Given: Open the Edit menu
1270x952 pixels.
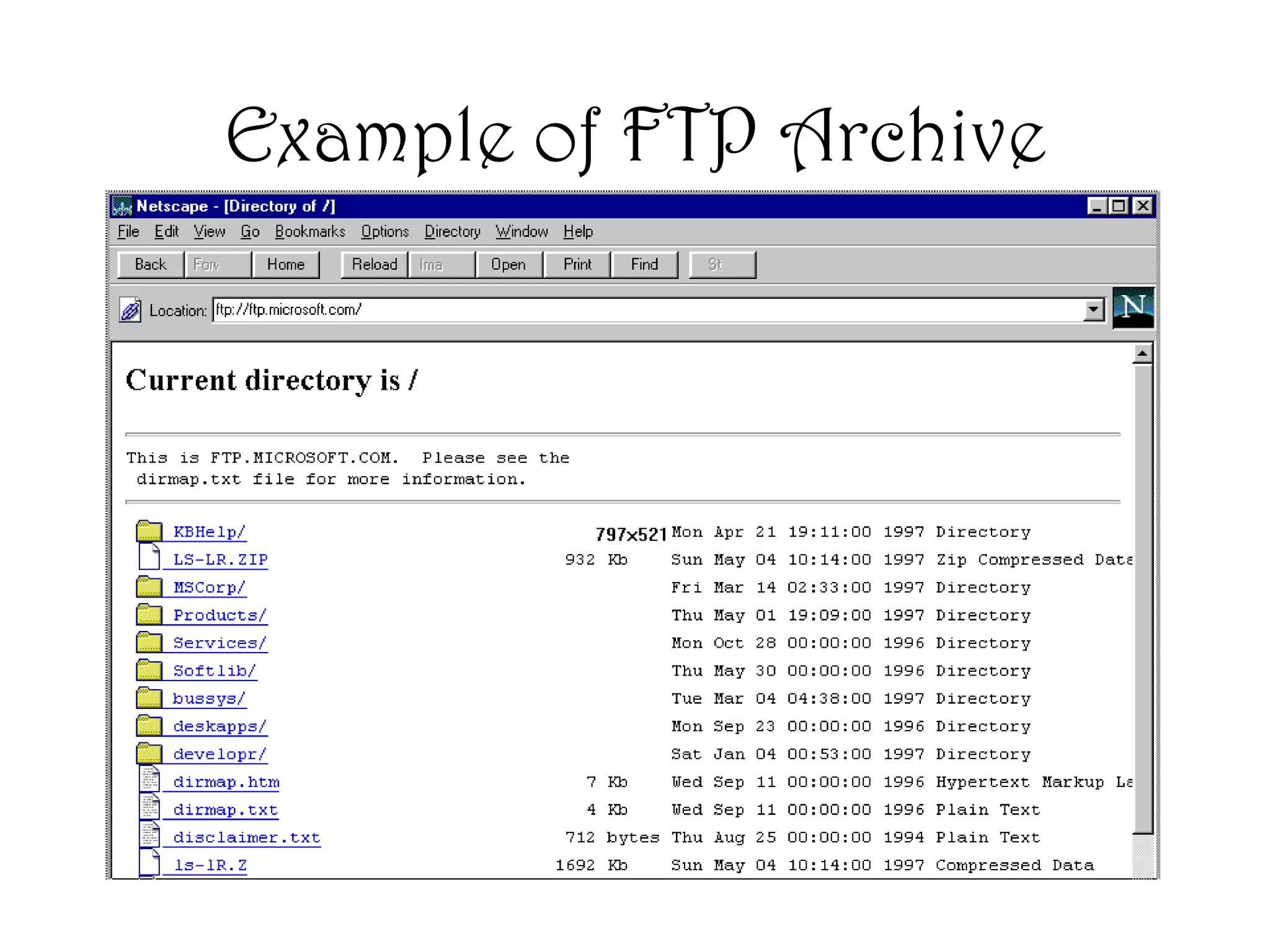Looking at the screenshot, I should pyautogui.click(x=166, y=231).
